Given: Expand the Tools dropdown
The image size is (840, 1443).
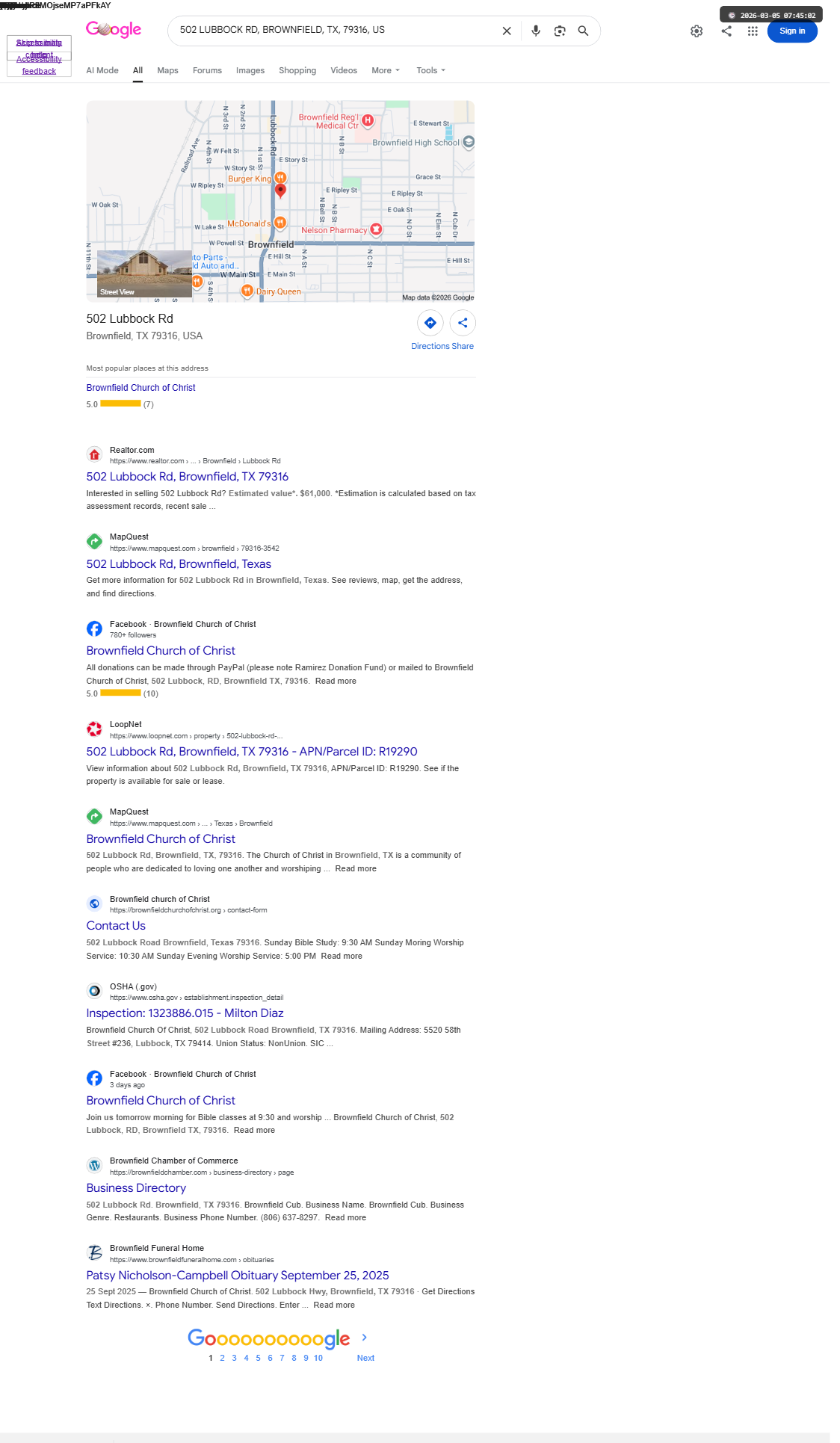Looking at the screenshot, I should pos(430,70).
